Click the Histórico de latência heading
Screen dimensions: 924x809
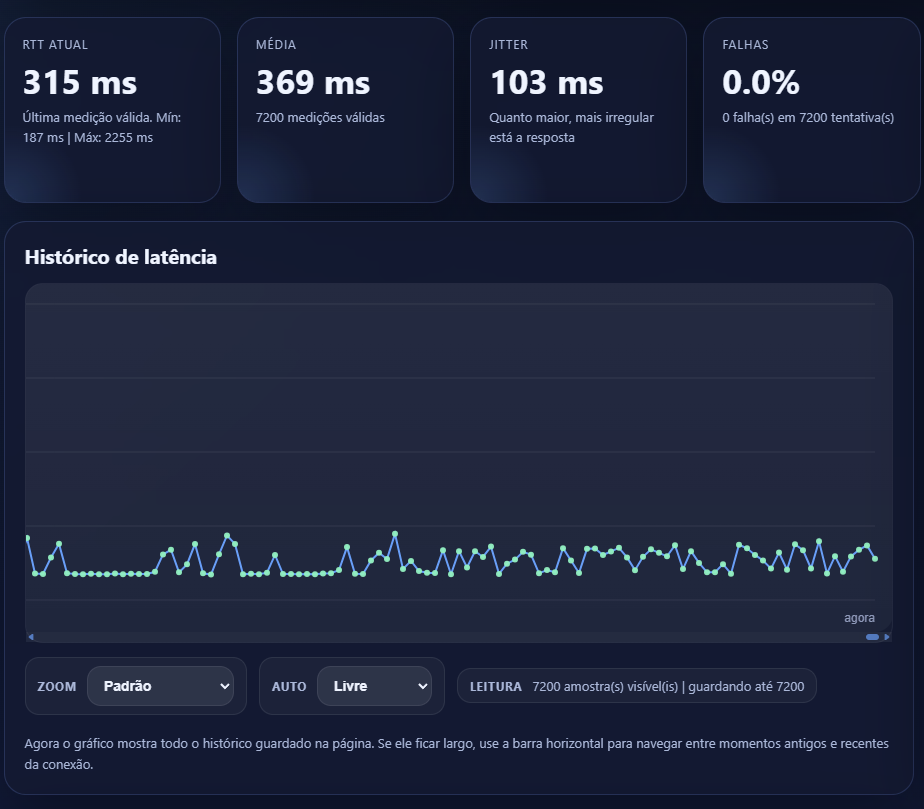click(119, 257)
